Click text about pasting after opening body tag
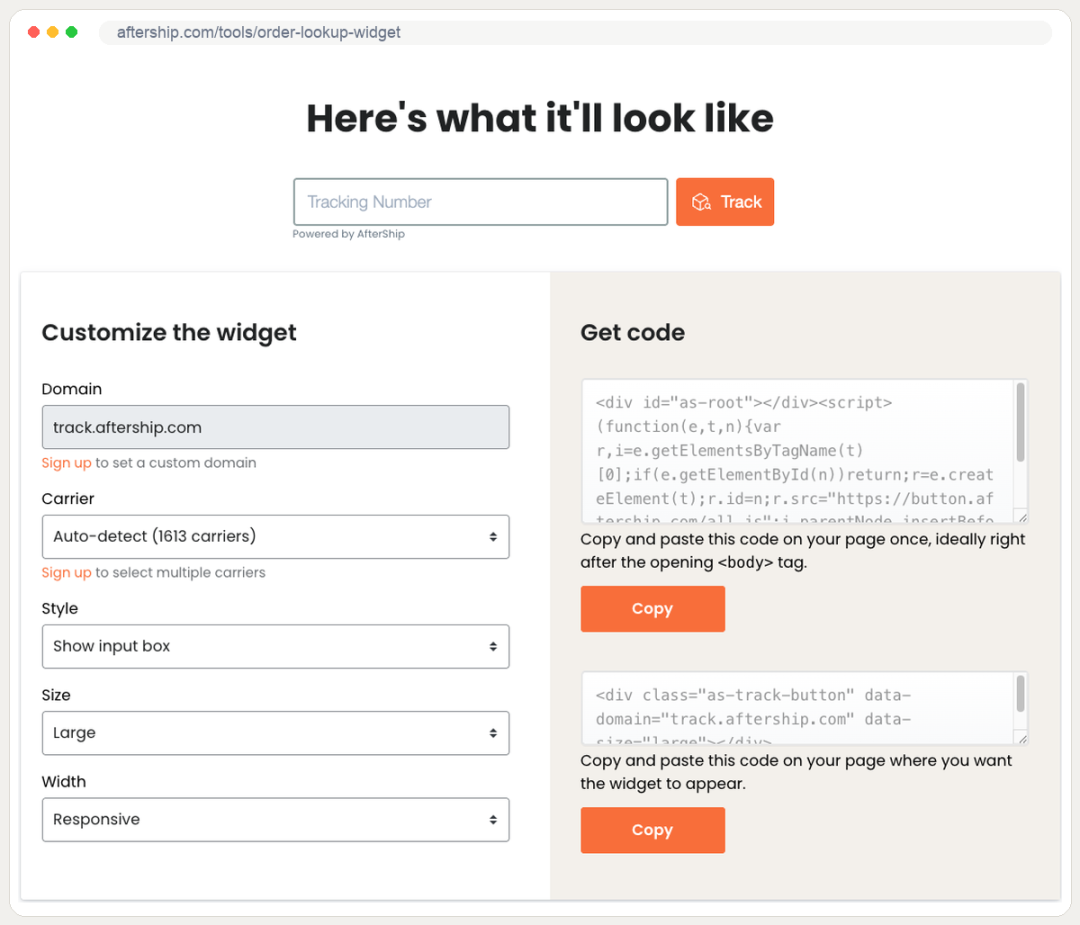 [x=802, y=551]
